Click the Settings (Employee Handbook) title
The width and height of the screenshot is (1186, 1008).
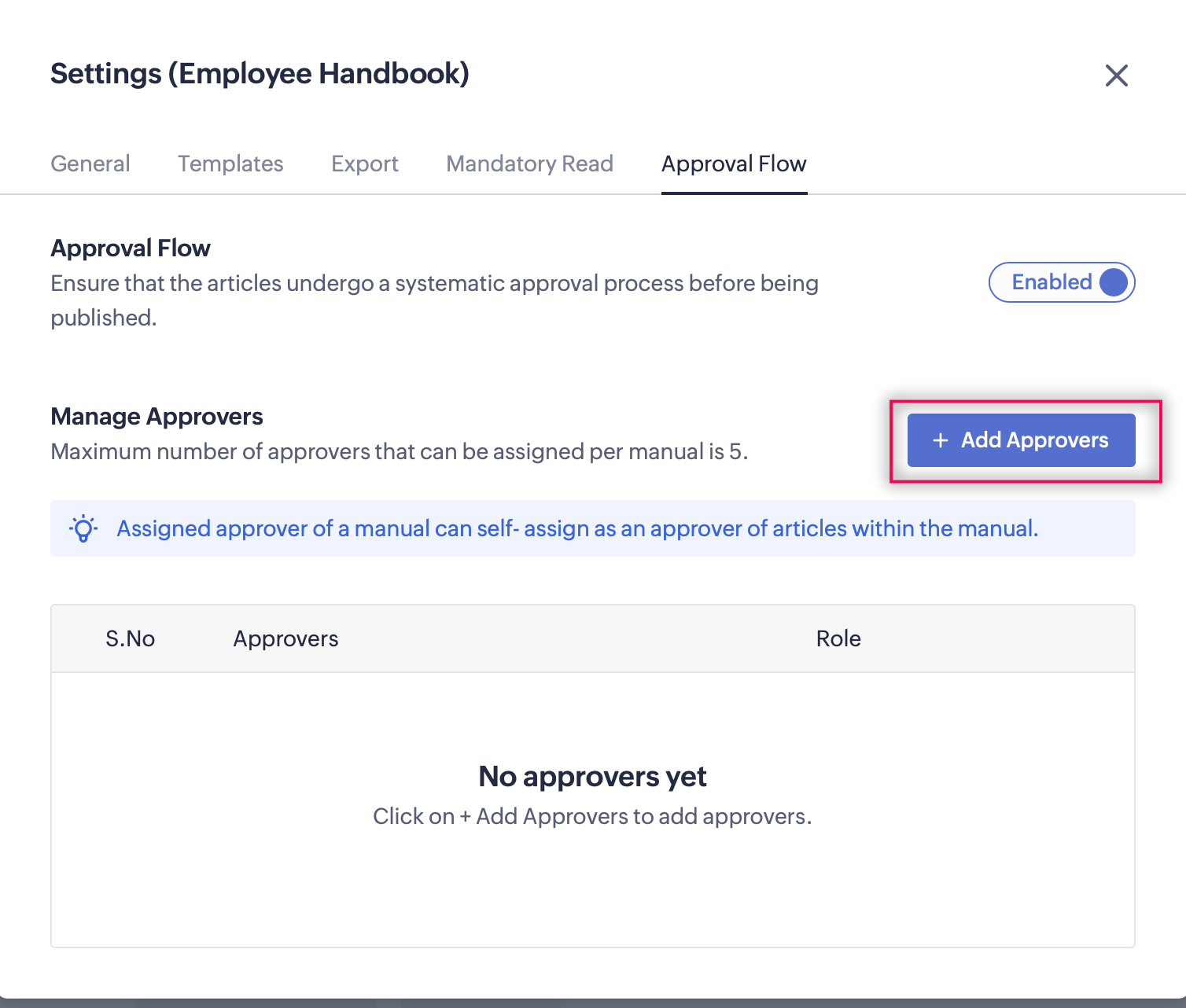pos(260,74)
